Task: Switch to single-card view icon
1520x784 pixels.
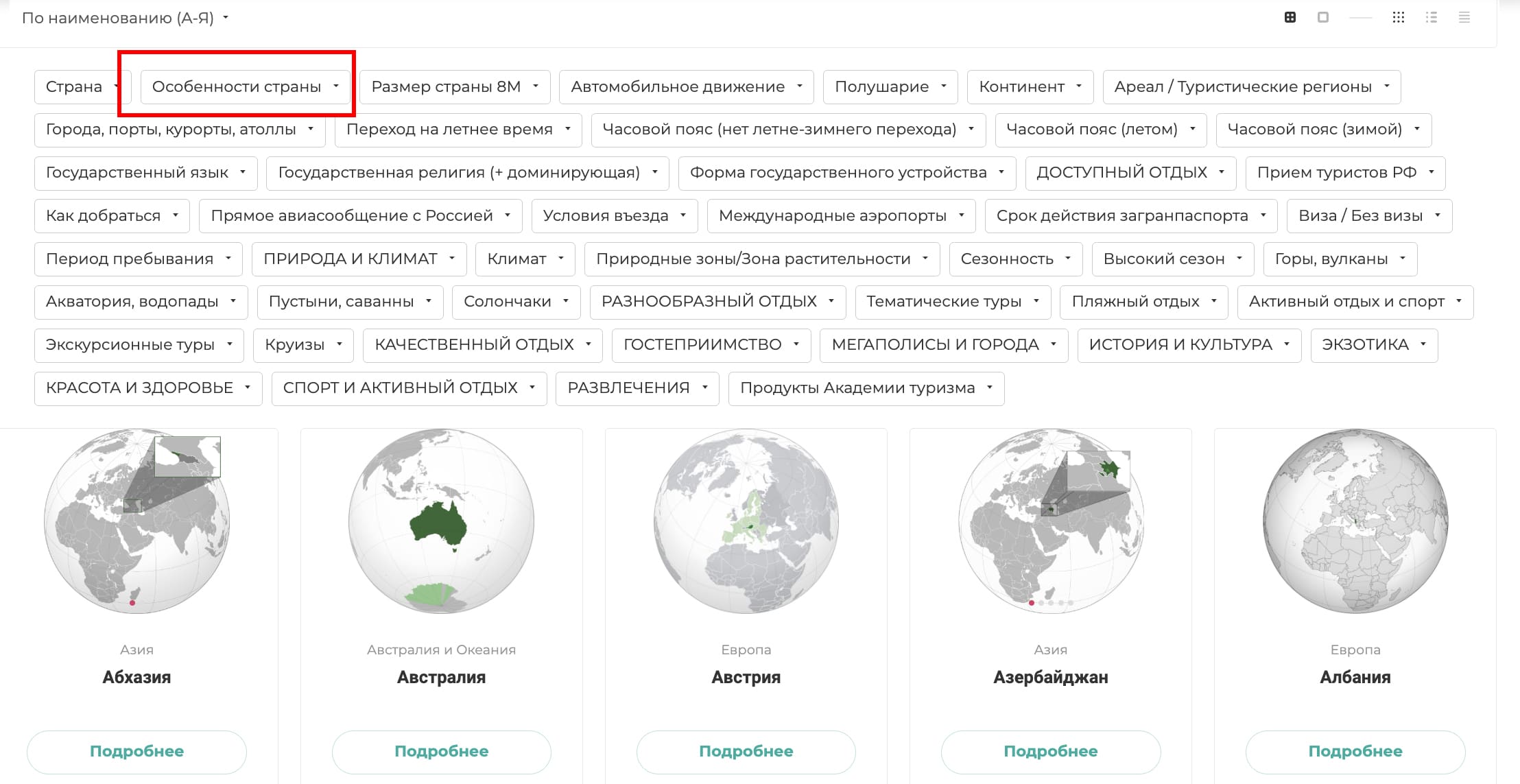Action: click(1322, 18)
